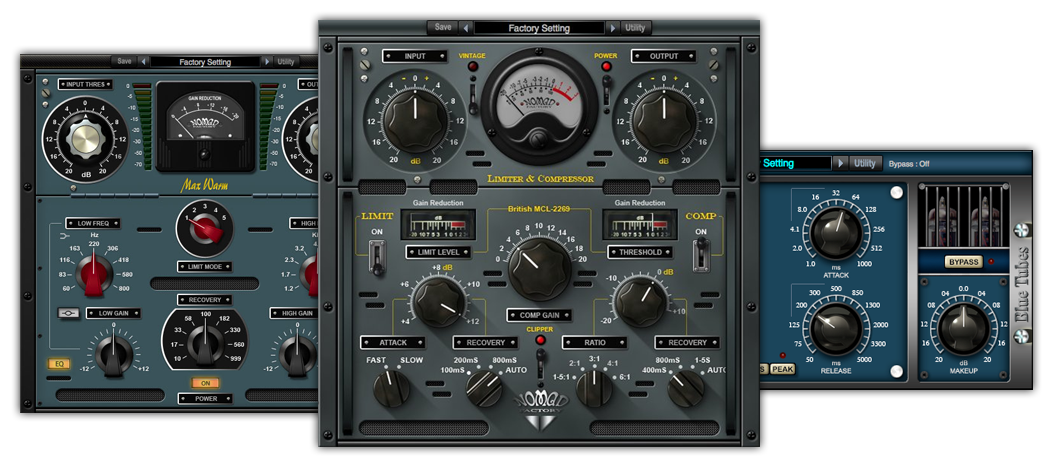
Task: Go to next preset in Limiter & Compressor
Action: (x=612, y=28)
